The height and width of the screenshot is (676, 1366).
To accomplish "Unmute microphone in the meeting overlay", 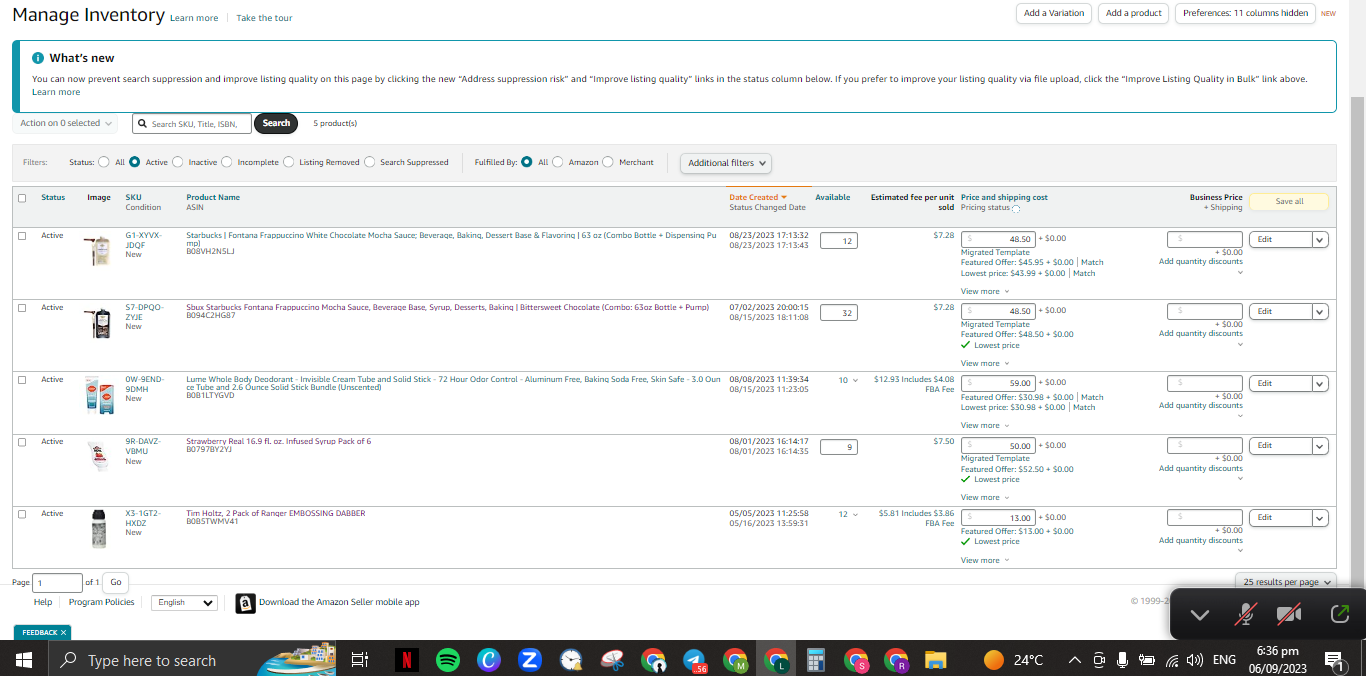I will (x=1245, y=614).
